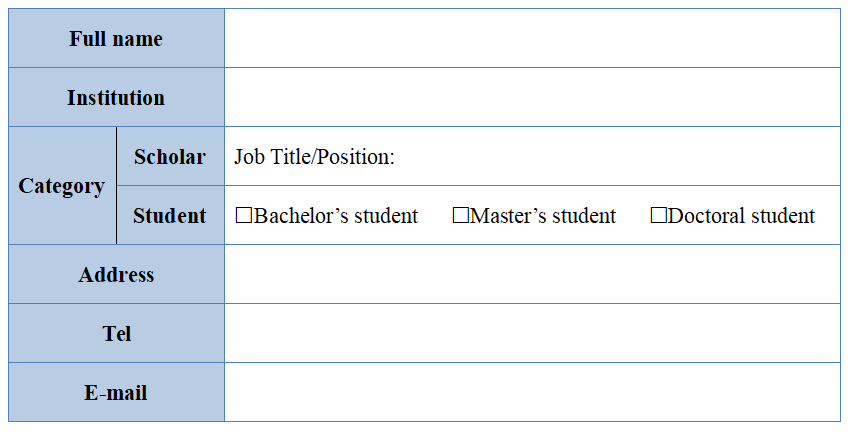Click the 'Job Title/Position:' text
The height and width of the screenshot is (437, 854).
315,157
